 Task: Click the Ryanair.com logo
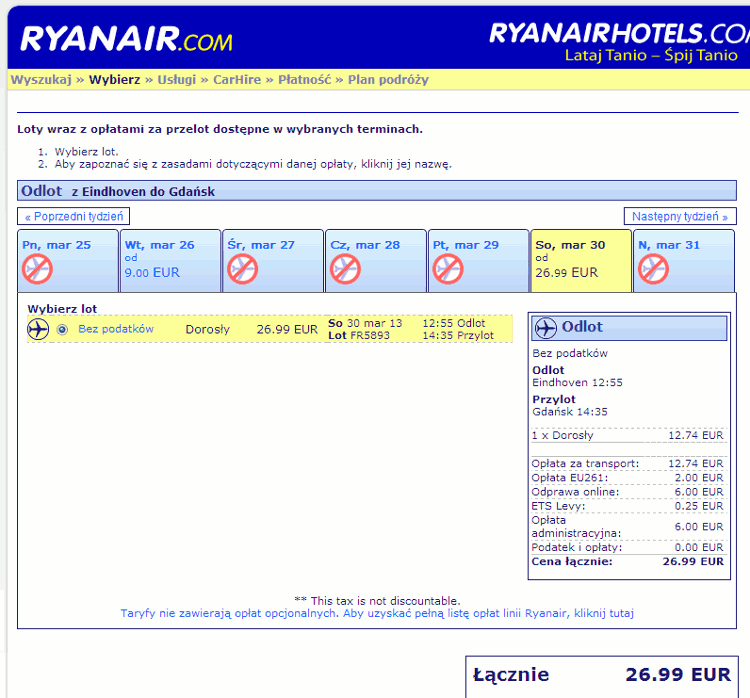(x=126, y=39)
